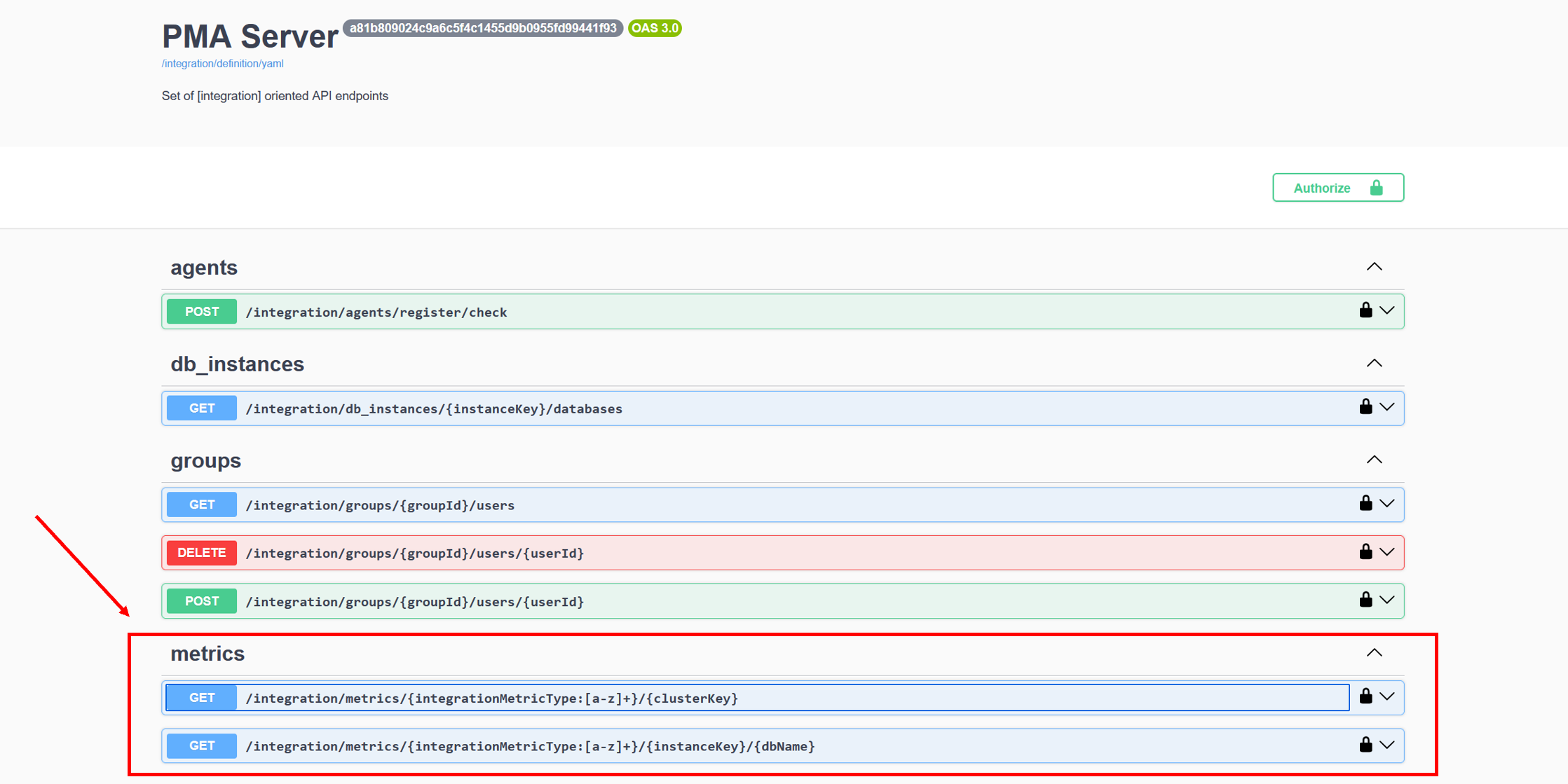The width and height of the screenshot is (1568, 784).
Task: Expand the metrics dbName endpoint arrow
Action: tap(1387, 745)
